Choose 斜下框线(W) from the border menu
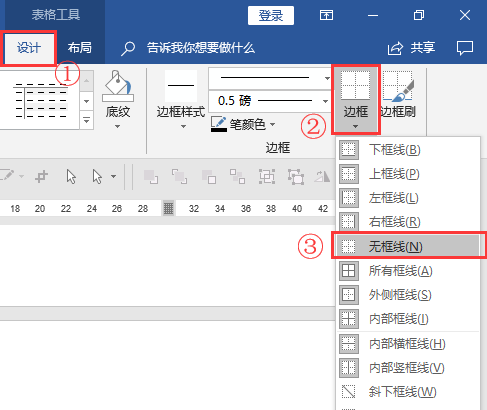Screen dimensions: 487x410 tap(408, 392)
